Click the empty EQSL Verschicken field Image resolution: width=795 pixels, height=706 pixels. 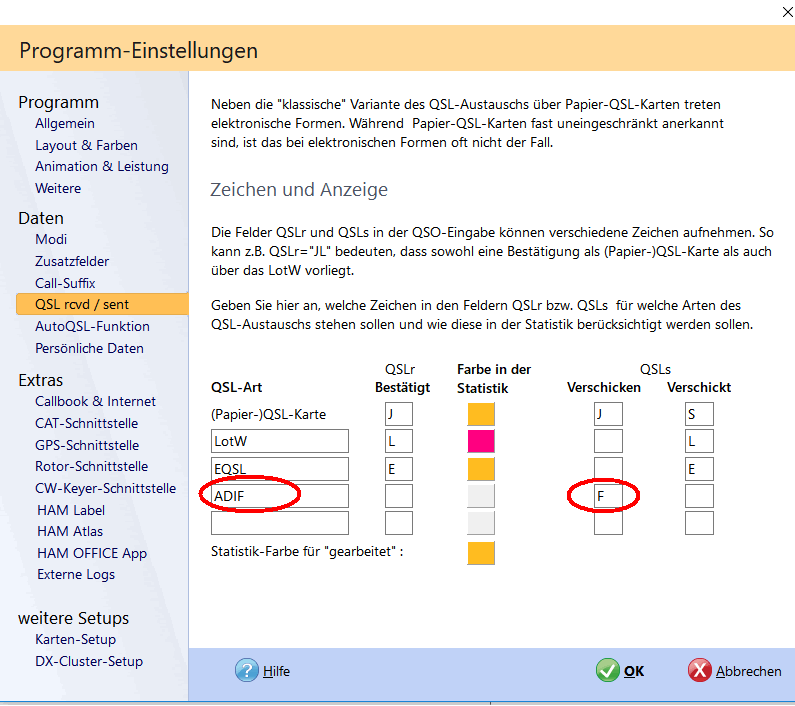[x=608, y=469]
